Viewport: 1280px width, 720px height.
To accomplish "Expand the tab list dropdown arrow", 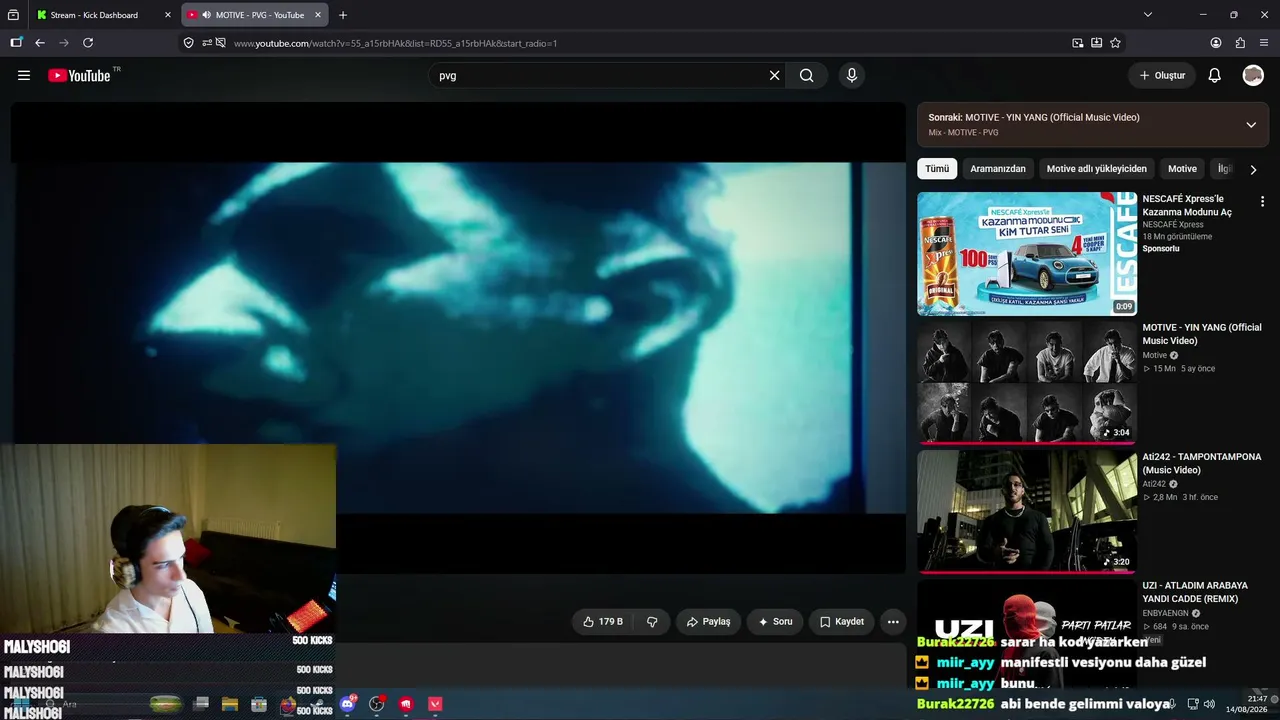I will 1148,15.
